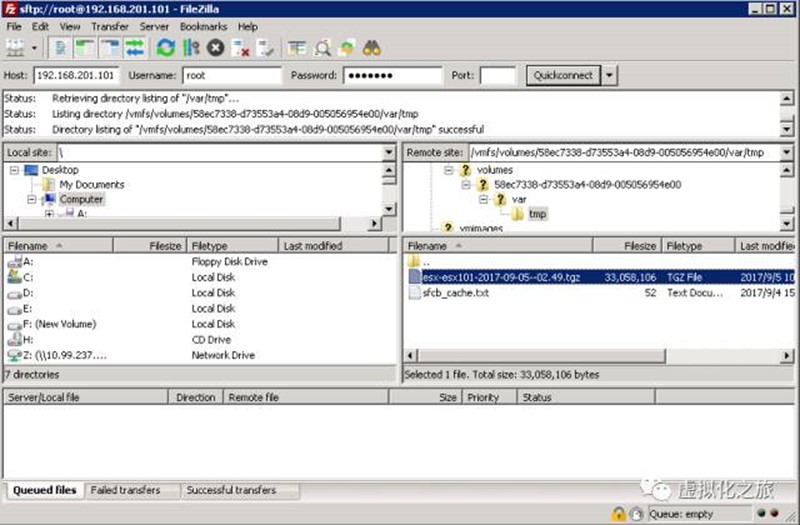Image resolution: width=800 pixels, height=525 pixels.
Task: Toggle remote directory tree display
Action: (110, 48)
